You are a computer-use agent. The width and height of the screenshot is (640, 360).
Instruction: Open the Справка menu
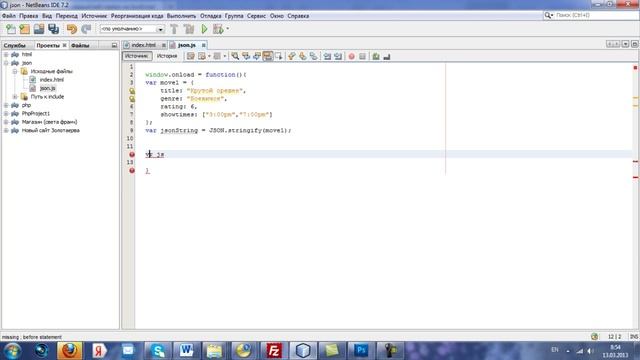pyautogui.click(x=298, y=16)
